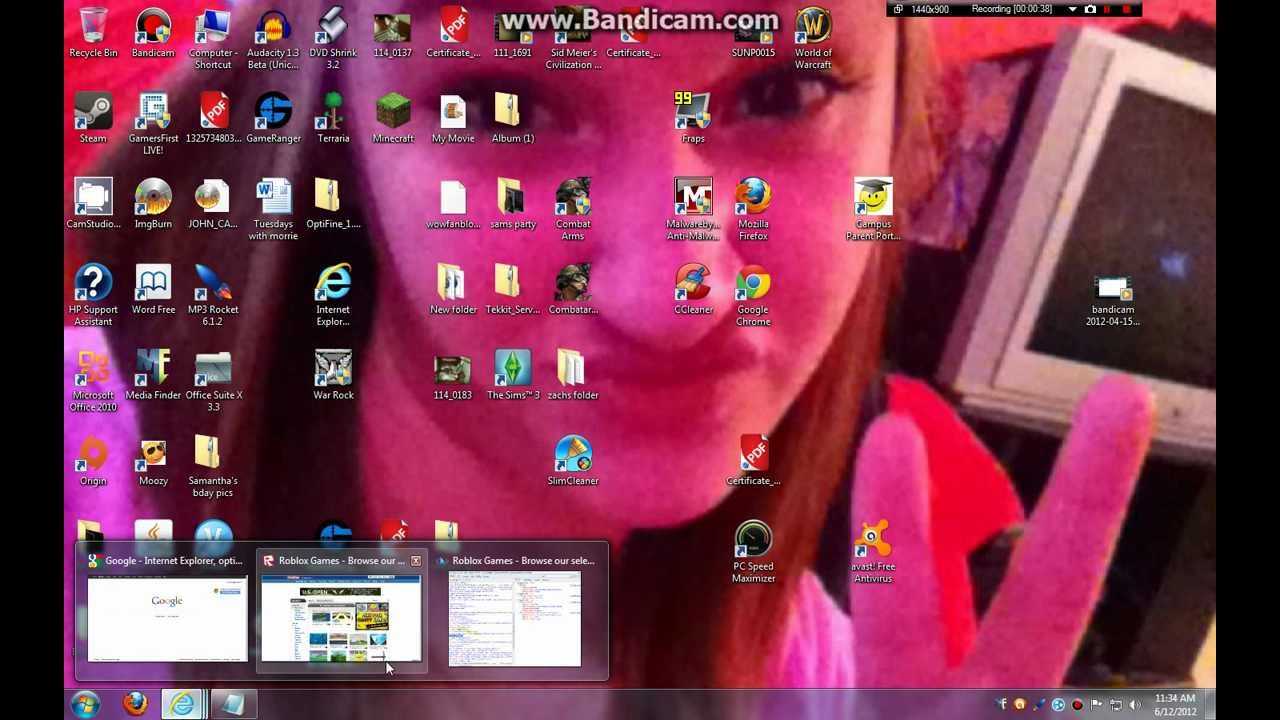The image size is (1280, 720).
Task: Launch CCleaner
Action: pyautogui.click(x=693, y=289)
